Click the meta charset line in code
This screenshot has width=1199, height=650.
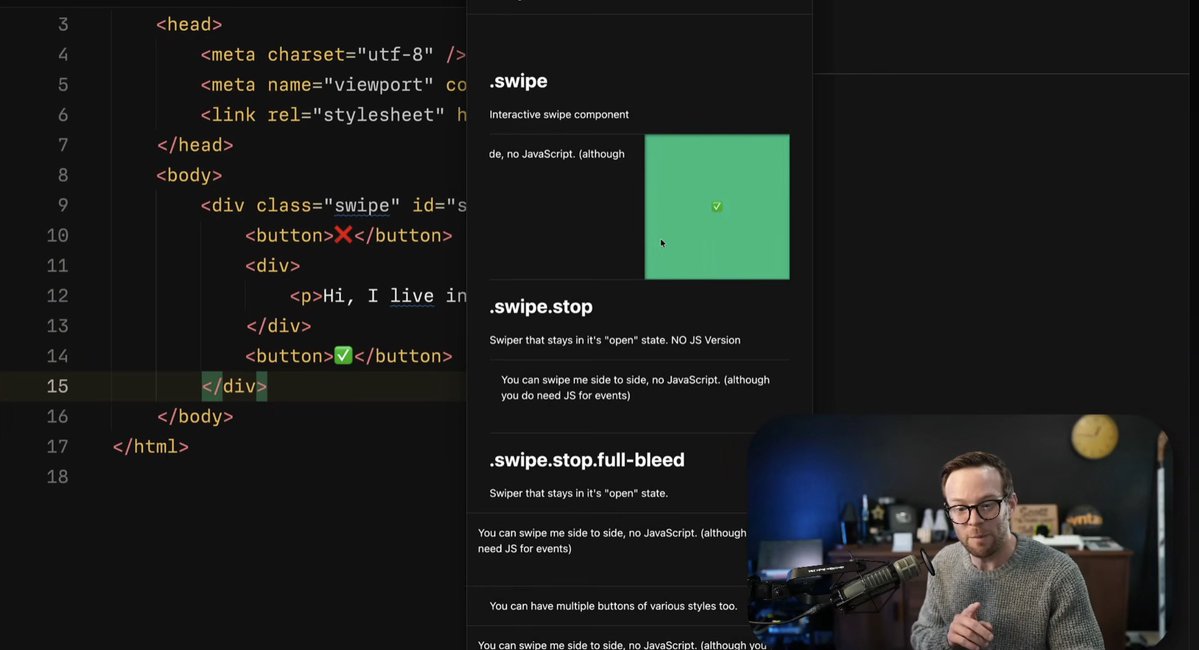[333, 54]
